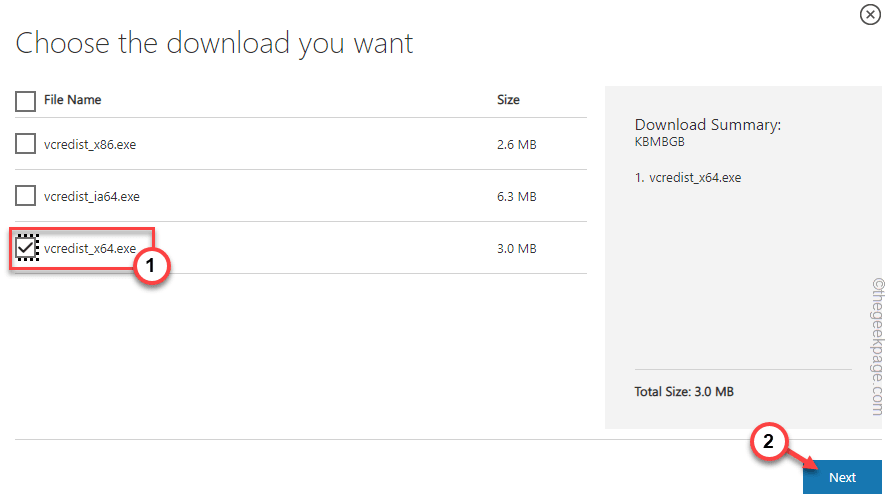Click the 3.0 MB size in file list
Viewport: 894px width, 504px height.
(x=517, y=249)
